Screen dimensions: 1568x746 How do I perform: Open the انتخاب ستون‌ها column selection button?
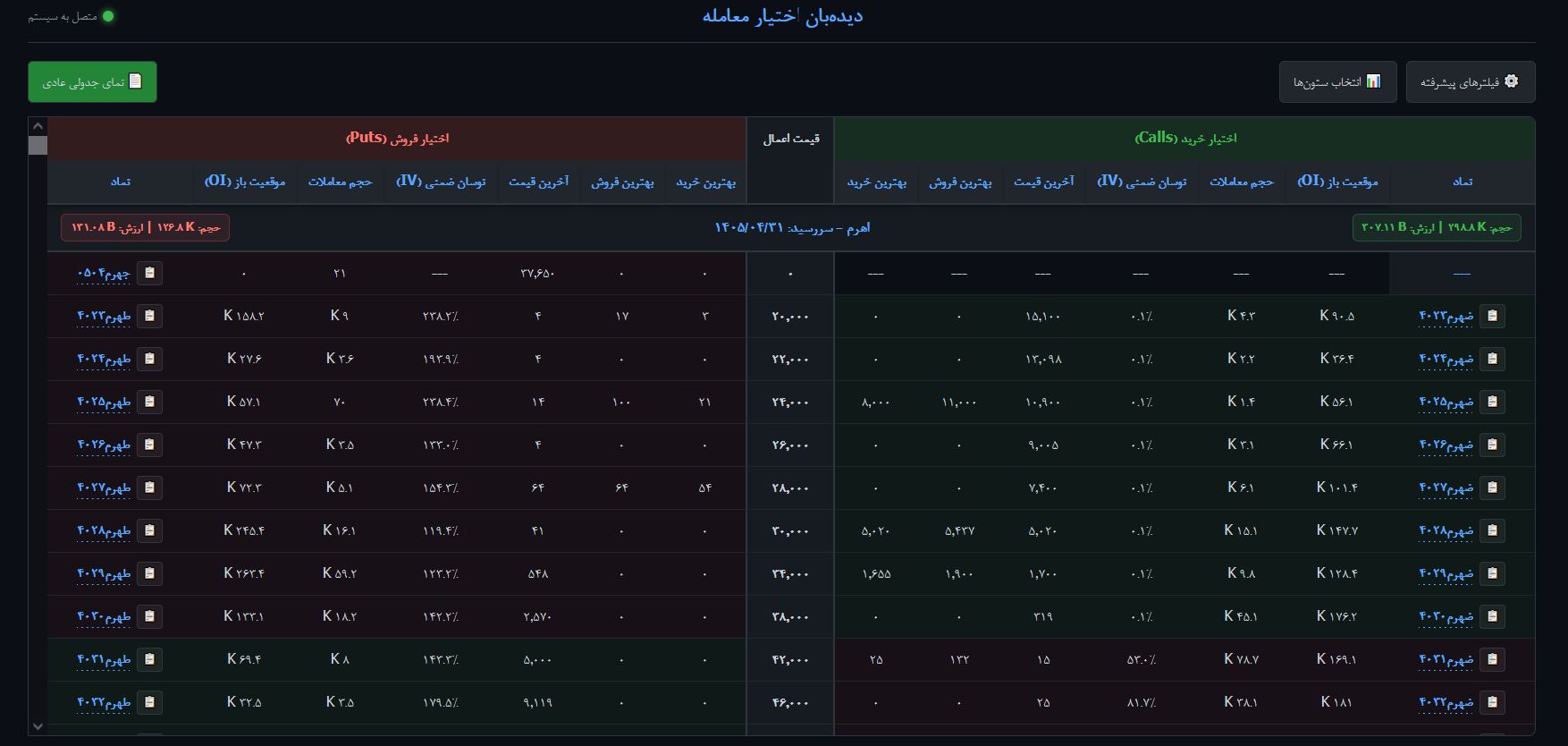coord(1337,81)
